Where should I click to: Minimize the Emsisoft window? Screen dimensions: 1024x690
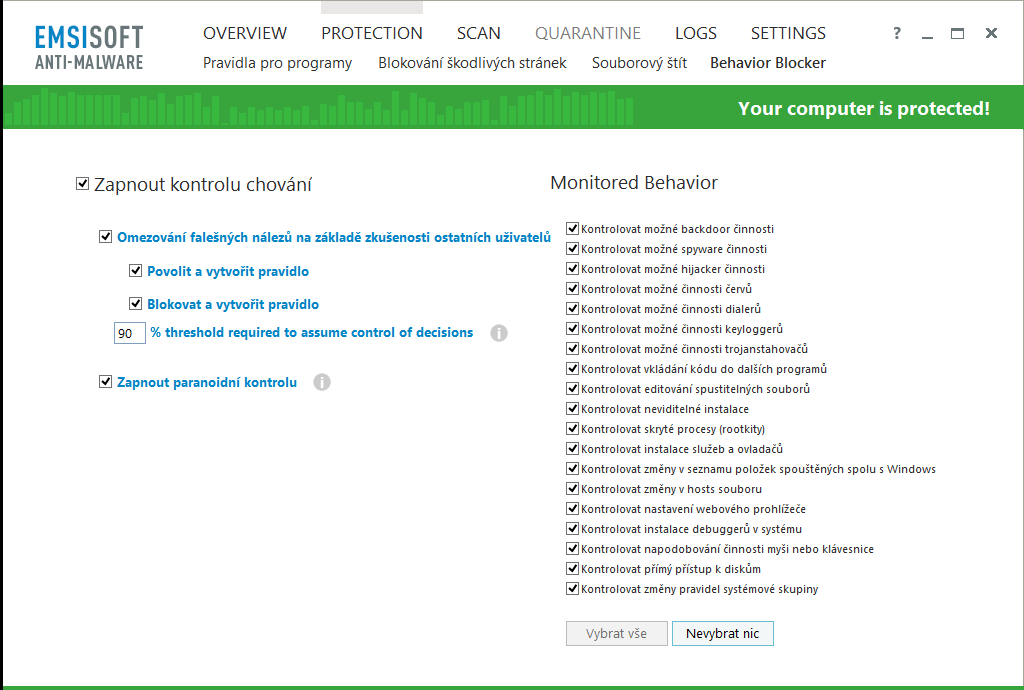point(927,34)
